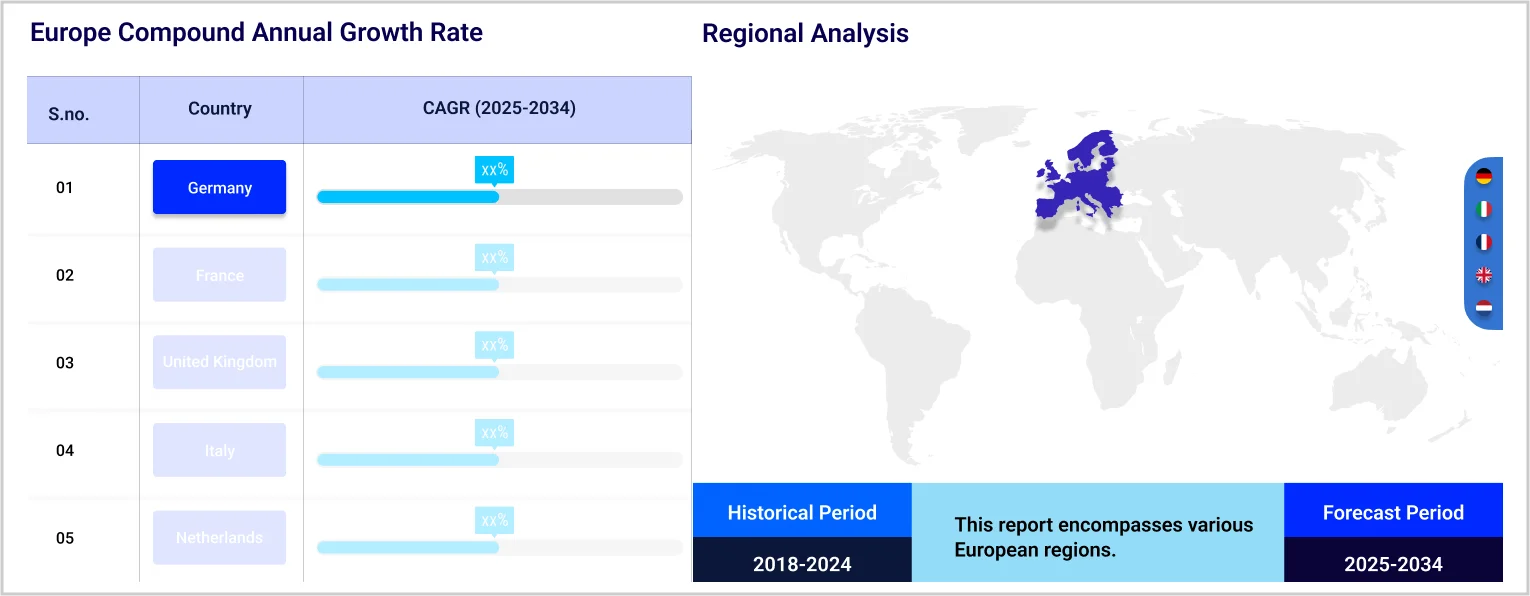Choose the United Kingdom flag icon

coord(1484,274)
